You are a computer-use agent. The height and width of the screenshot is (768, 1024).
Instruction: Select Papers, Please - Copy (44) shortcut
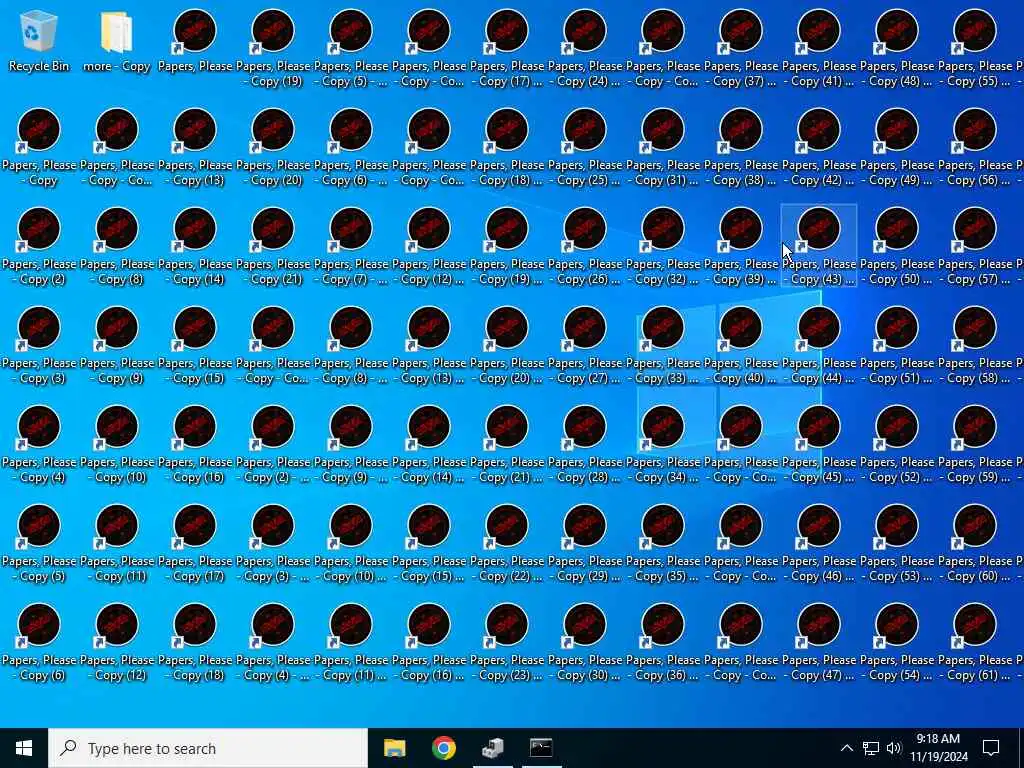point(819,346)
